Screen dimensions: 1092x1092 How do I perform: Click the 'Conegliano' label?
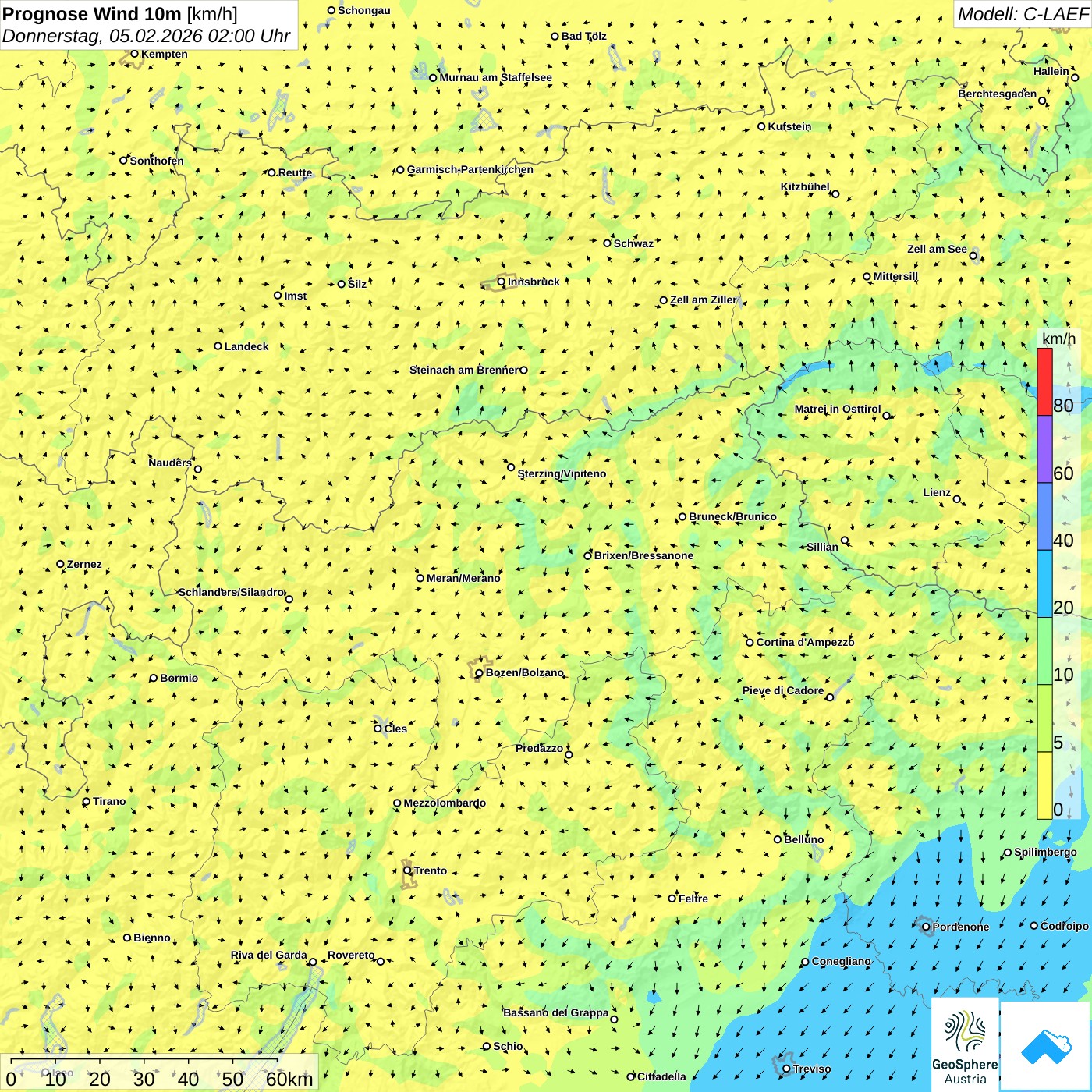(x=841, y=961)
